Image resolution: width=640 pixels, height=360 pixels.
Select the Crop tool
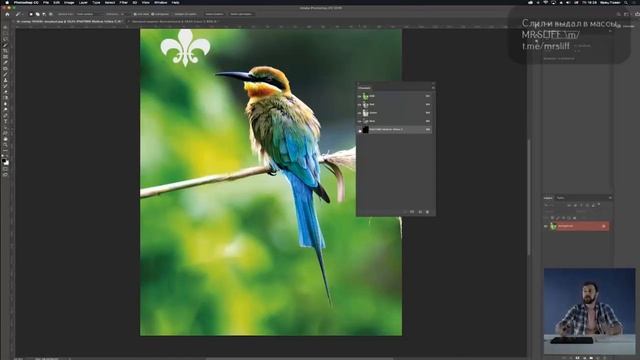coord(5,51)
